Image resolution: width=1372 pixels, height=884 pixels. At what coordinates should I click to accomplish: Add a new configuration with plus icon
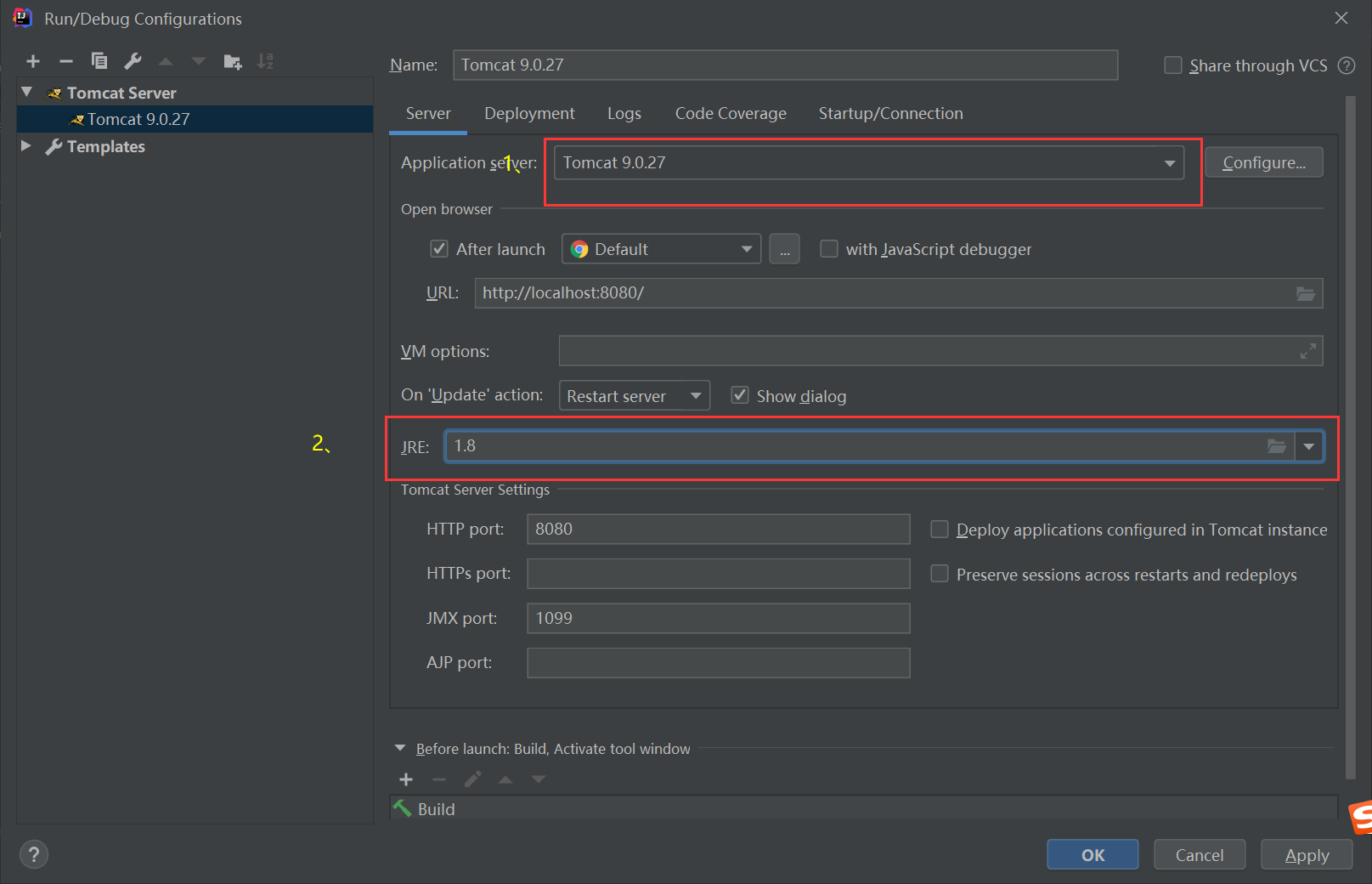tap(33, 61)
